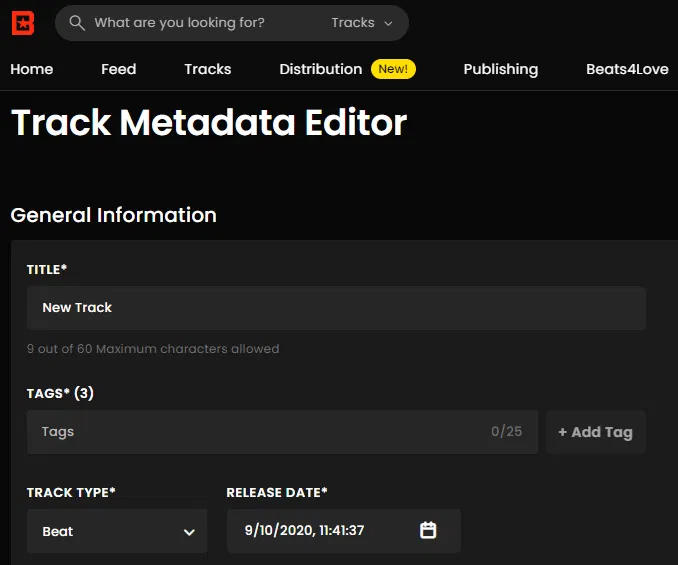Click the General Information section heading
Viewport: 678px width, 565px height.
(113, 215)
